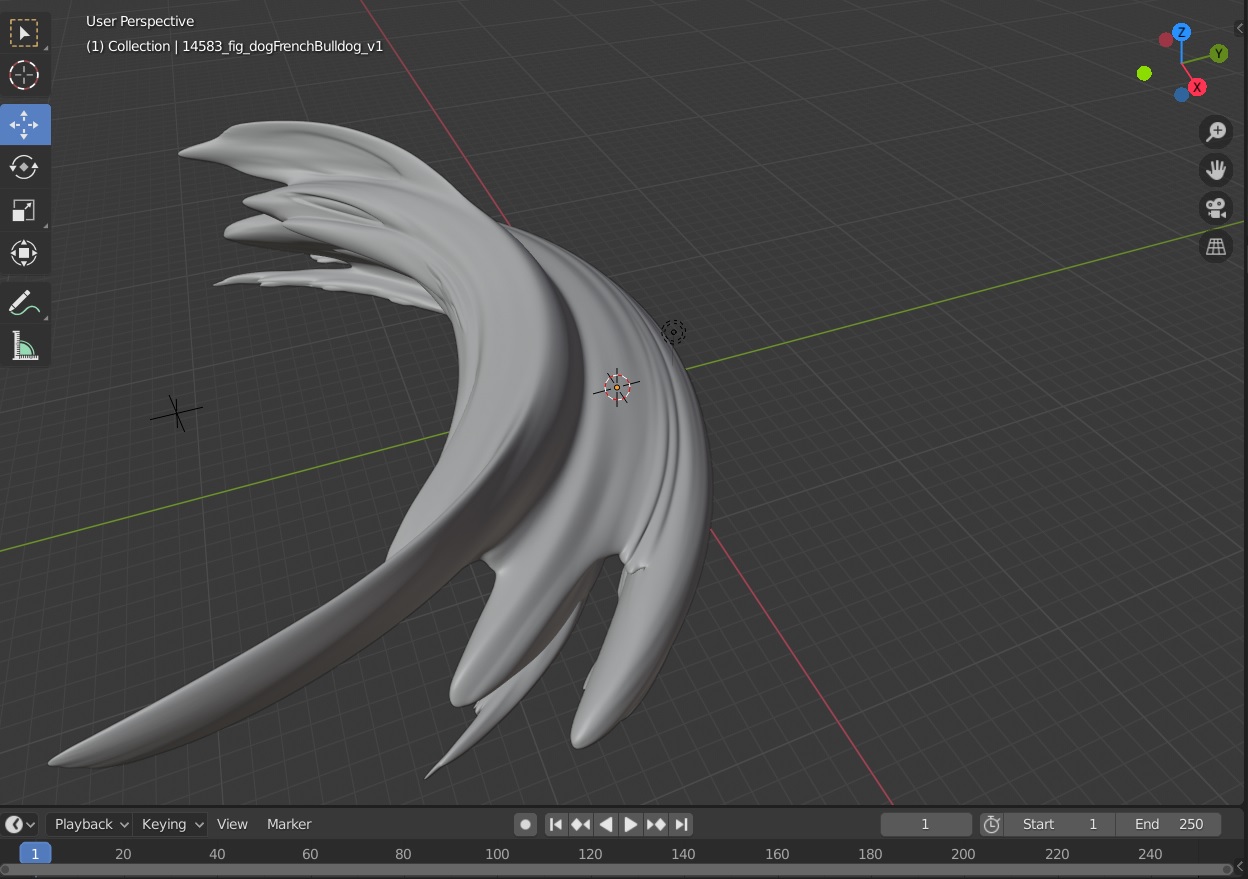
Task: Click the hand Pan view button
Action: click(x=1216, y=170)
